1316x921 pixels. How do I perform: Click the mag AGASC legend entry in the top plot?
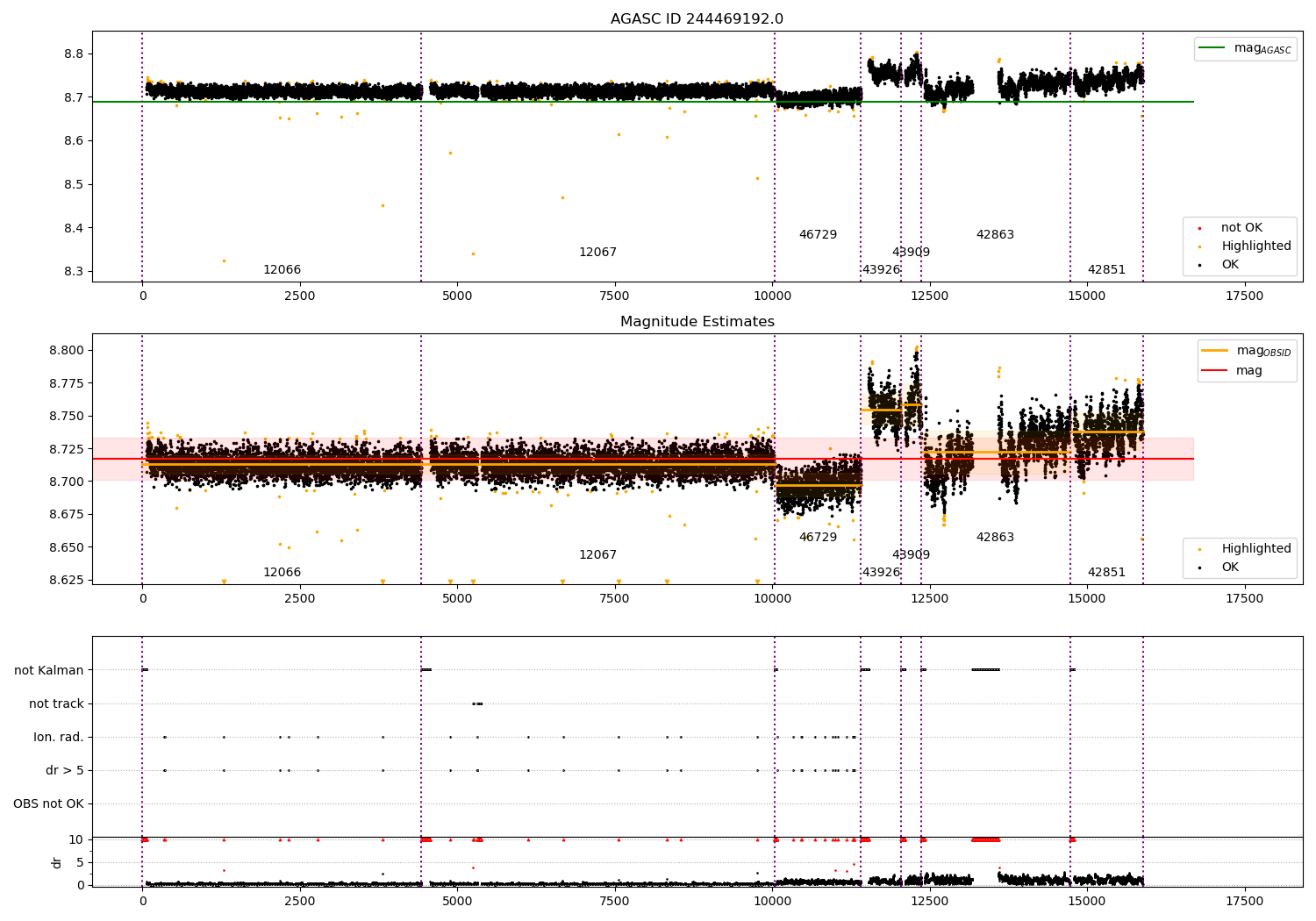tap(1245, 48)
